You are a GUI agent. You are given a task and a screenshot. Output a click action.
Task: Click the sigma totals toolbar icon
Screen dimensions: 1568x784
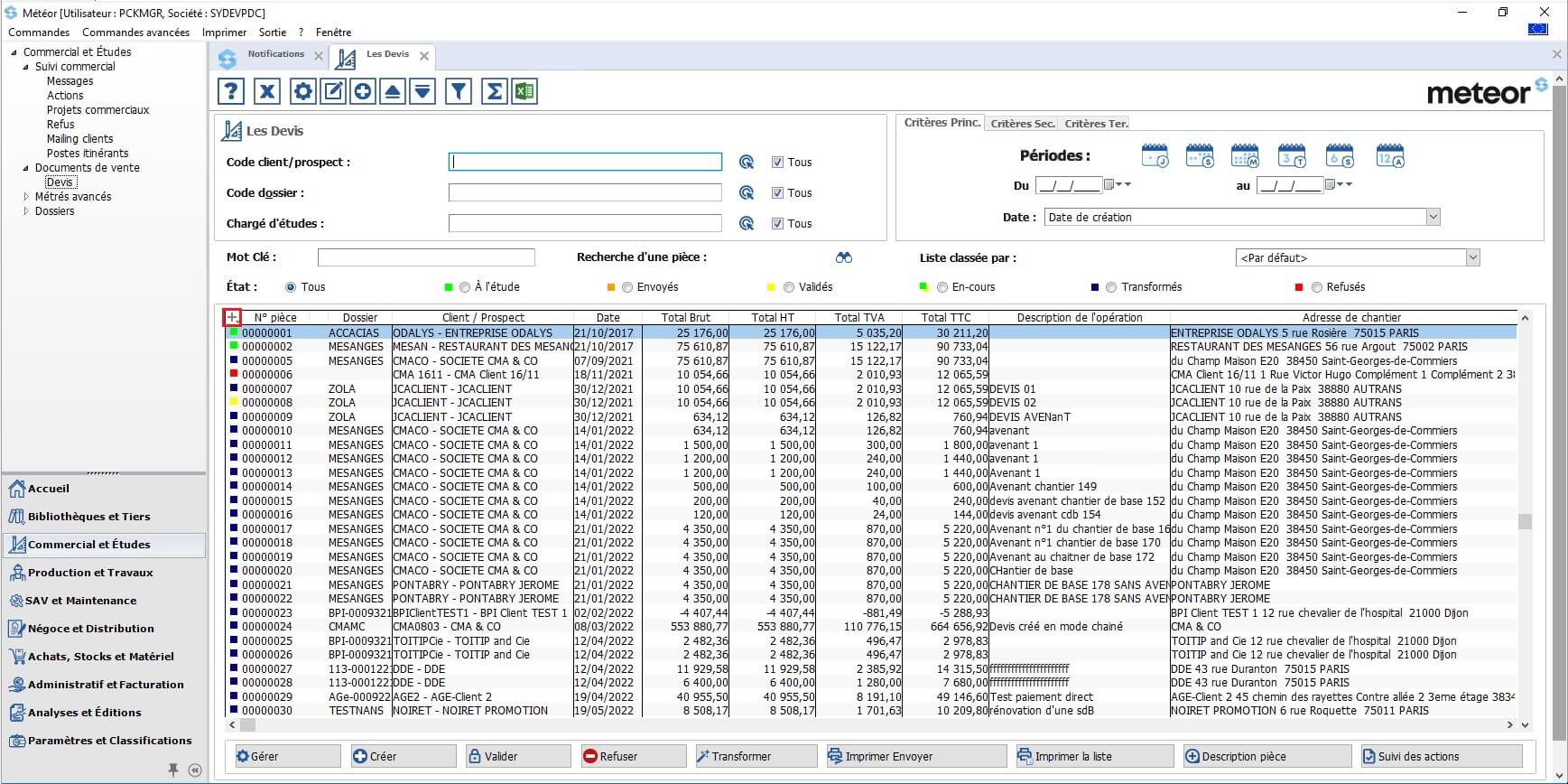(494, 91)
